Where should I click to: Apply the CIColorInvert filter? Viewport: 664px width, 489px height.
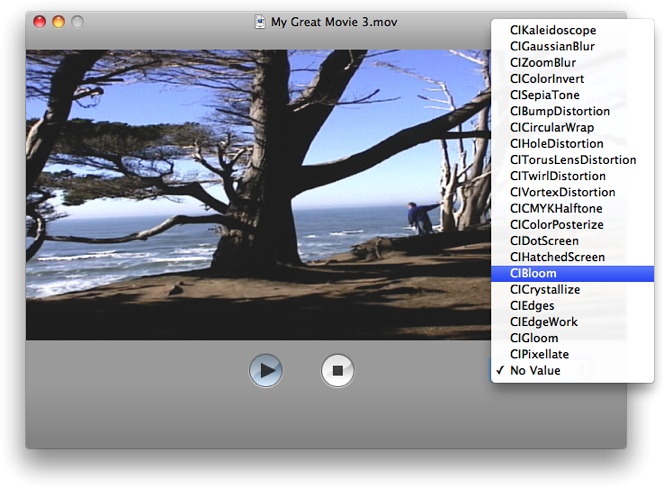coord(547,79)
